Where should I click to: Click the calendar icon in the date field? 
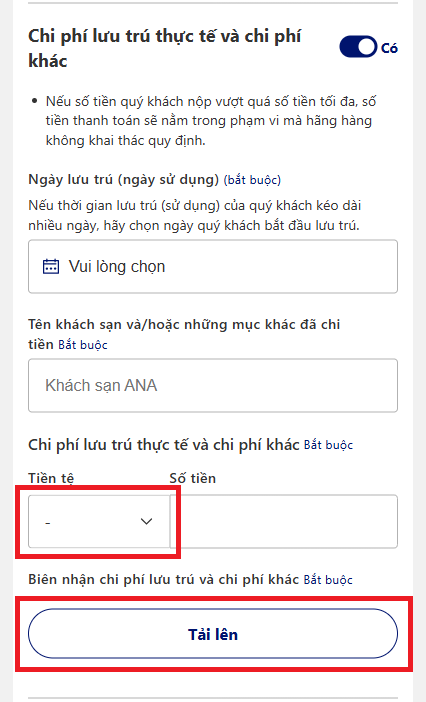tap(51, 266)
